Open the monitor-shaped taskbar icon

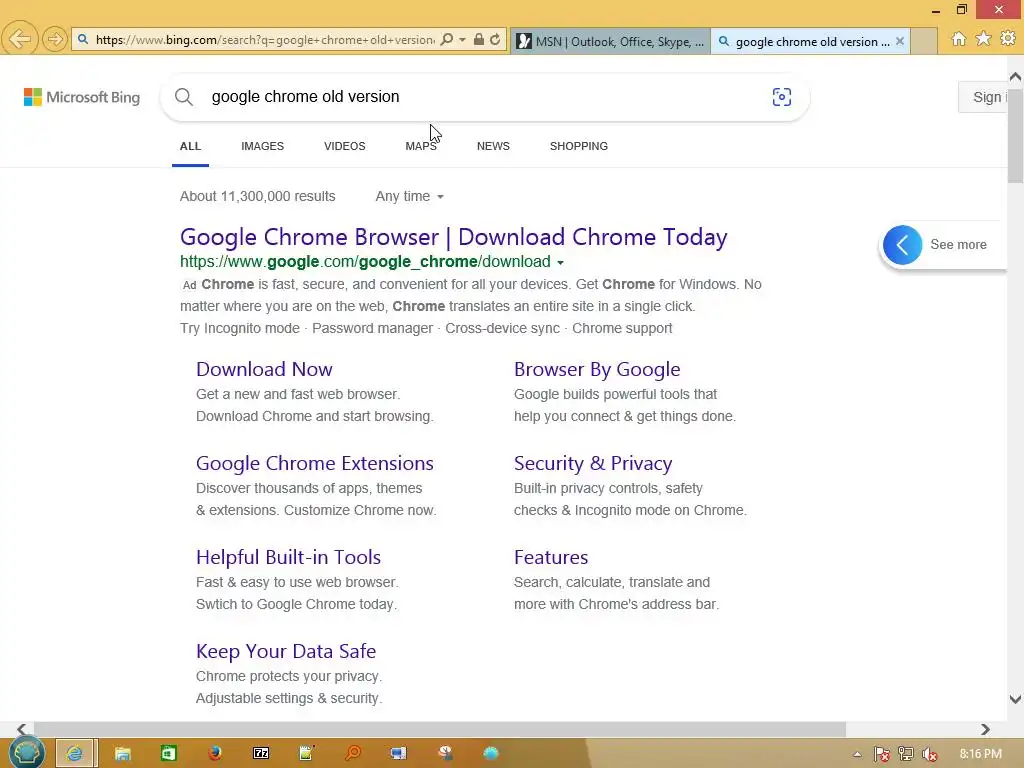coord(398,754)
